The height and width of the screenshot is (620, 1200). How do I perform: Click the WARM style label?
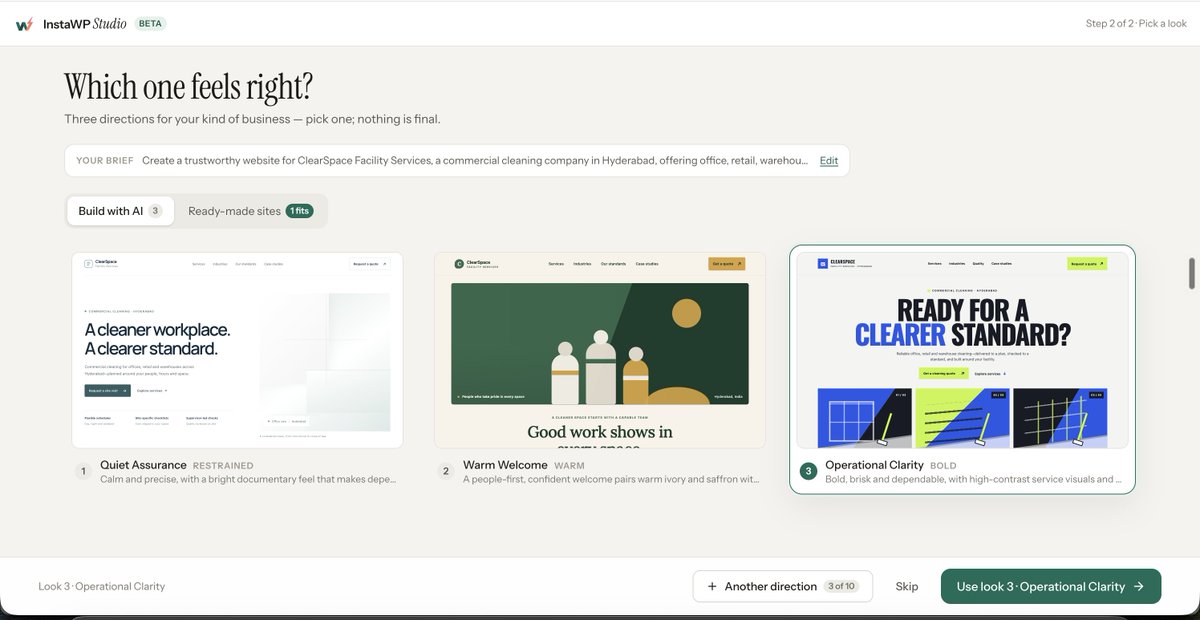pos(569,466)
